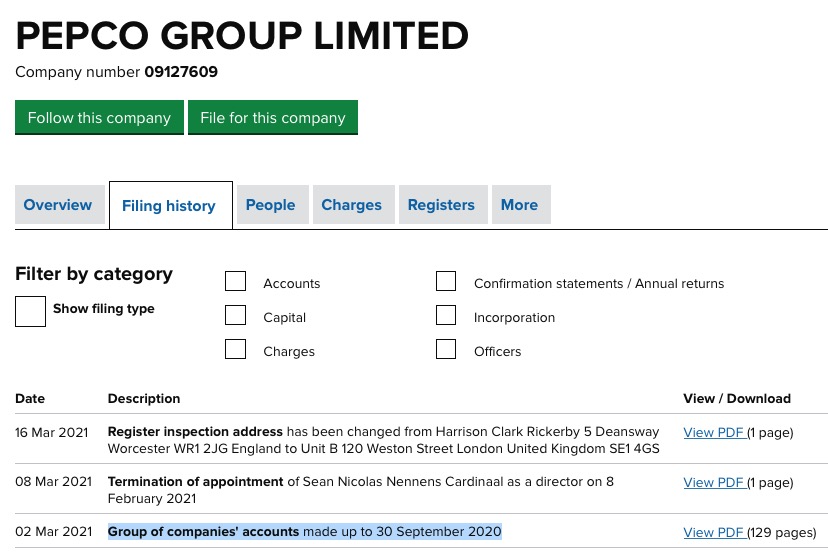Go to the Registers tab

coord(441,205)
